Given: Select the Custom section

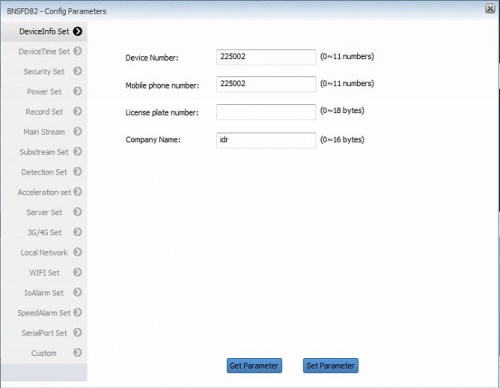Looking at the screenshot, I should click(x=44, y=353).
